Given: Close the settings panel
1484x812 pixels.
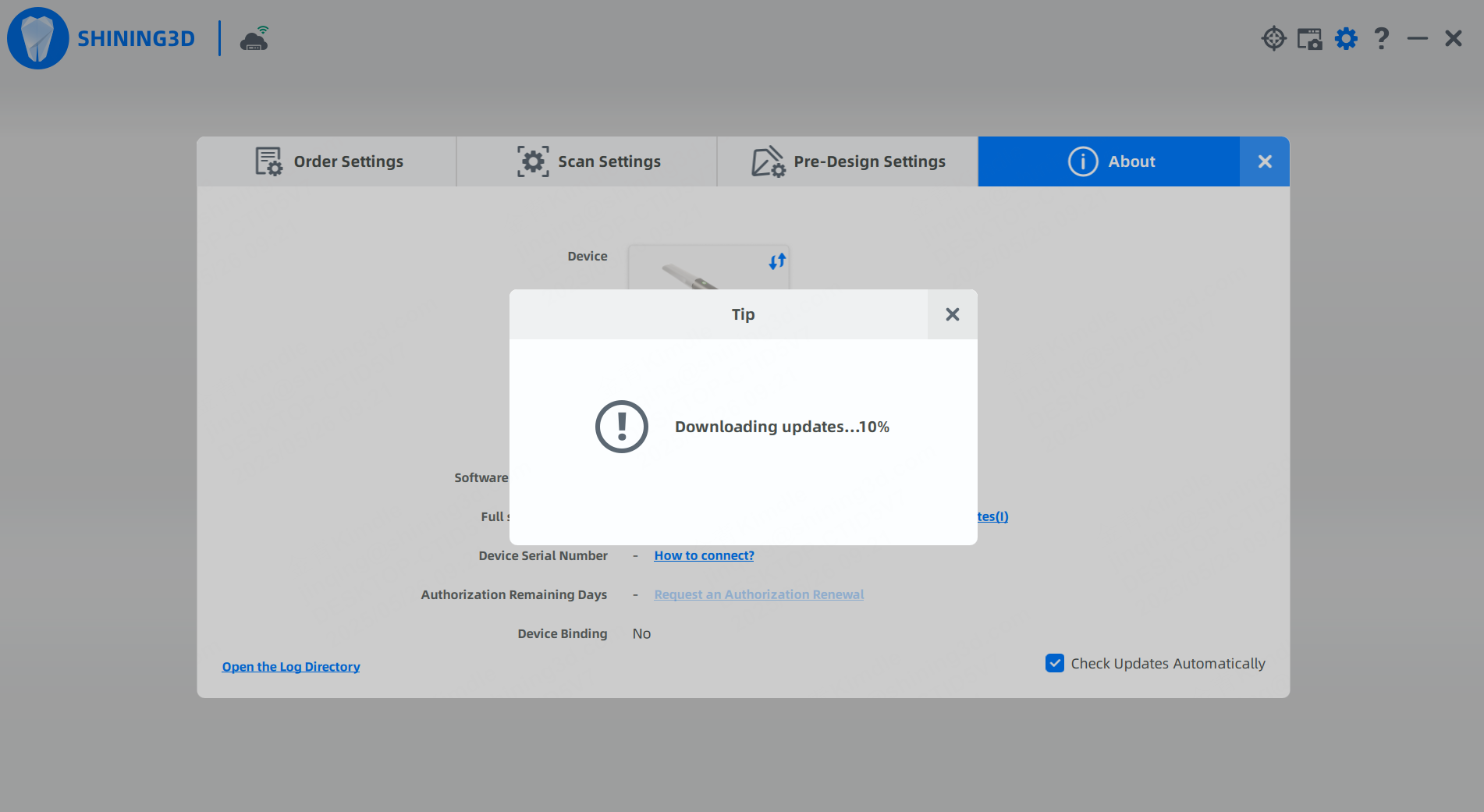Looking at the screenshot, I should click(1265, 161).
